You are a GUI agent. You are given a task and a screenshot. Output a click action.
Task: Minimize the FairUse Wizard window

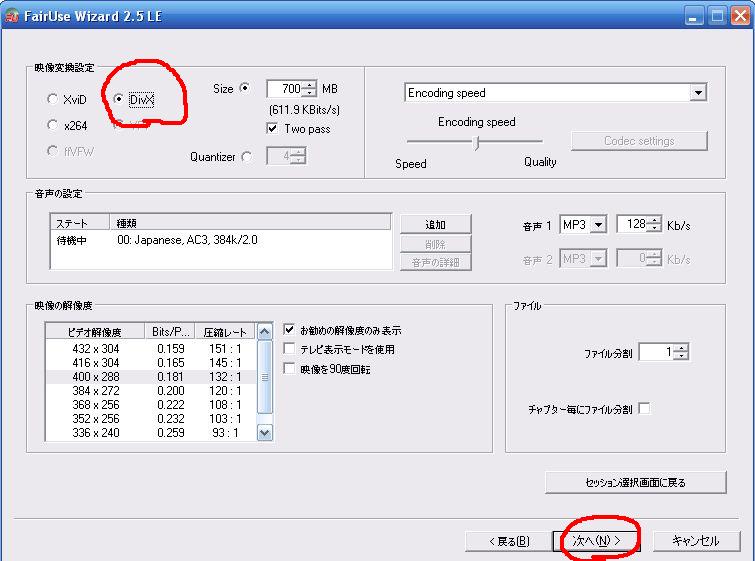693,16
